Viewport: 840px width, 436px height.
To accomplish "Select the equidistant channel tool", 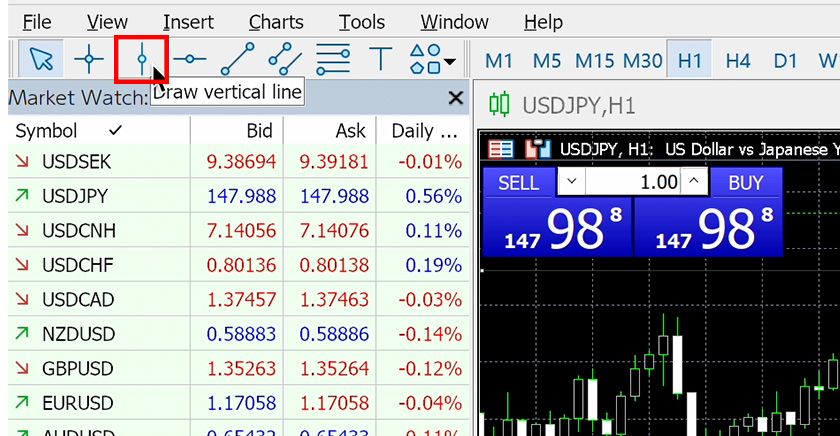I will click(x=285, y=60).
